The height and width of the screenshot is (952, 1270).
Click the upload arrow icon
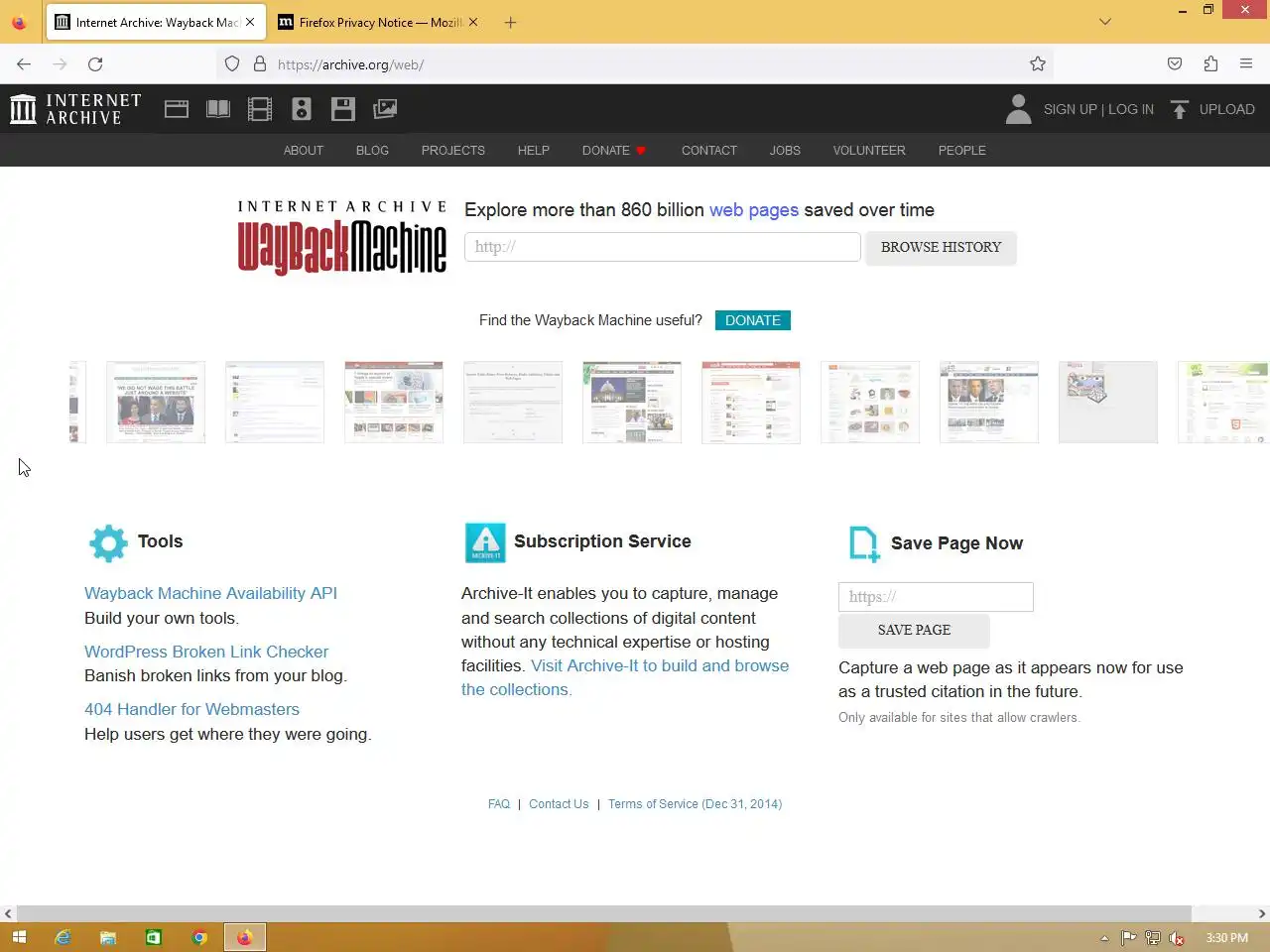(1179, 109)
